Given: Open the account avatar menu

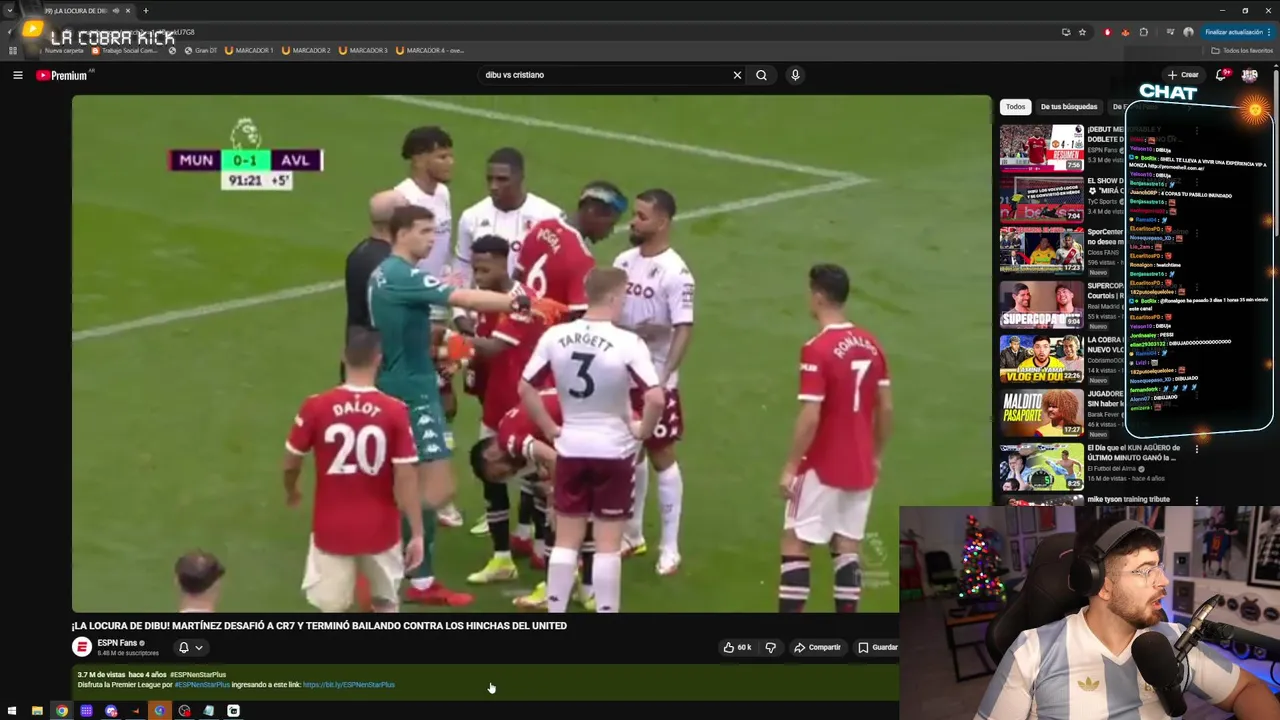Looking at the screenshot, I should (x=1250, y=75).
